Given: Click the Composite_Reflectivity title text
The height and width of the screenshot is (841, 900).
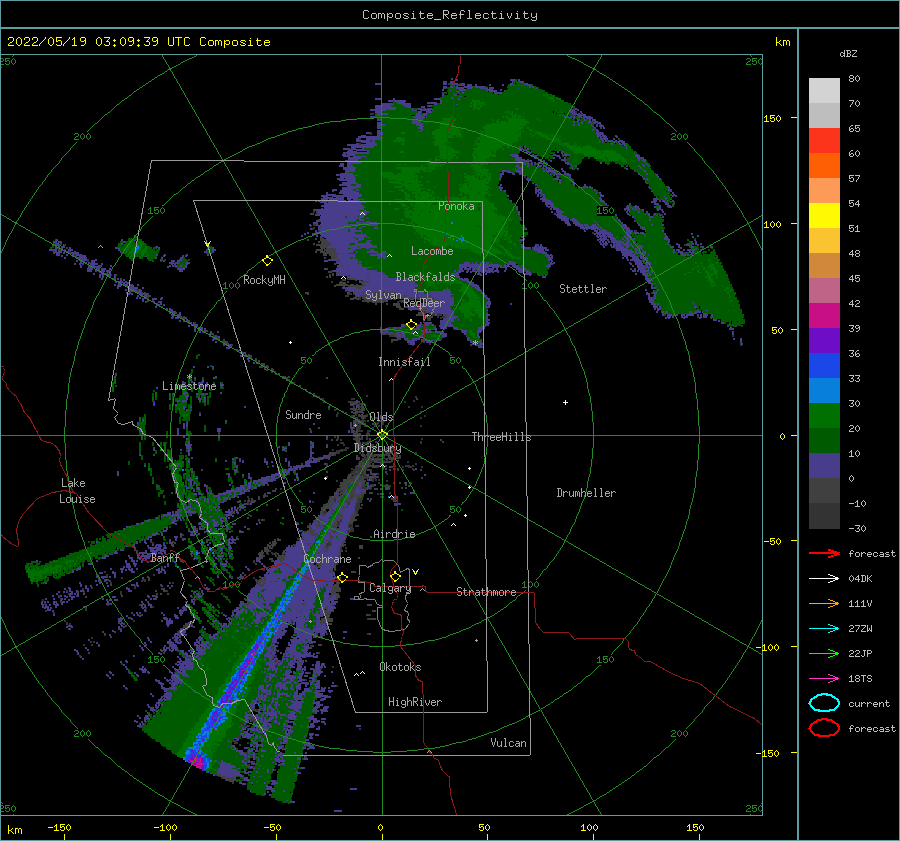Looking at the screenshot, I should [450, 15].
